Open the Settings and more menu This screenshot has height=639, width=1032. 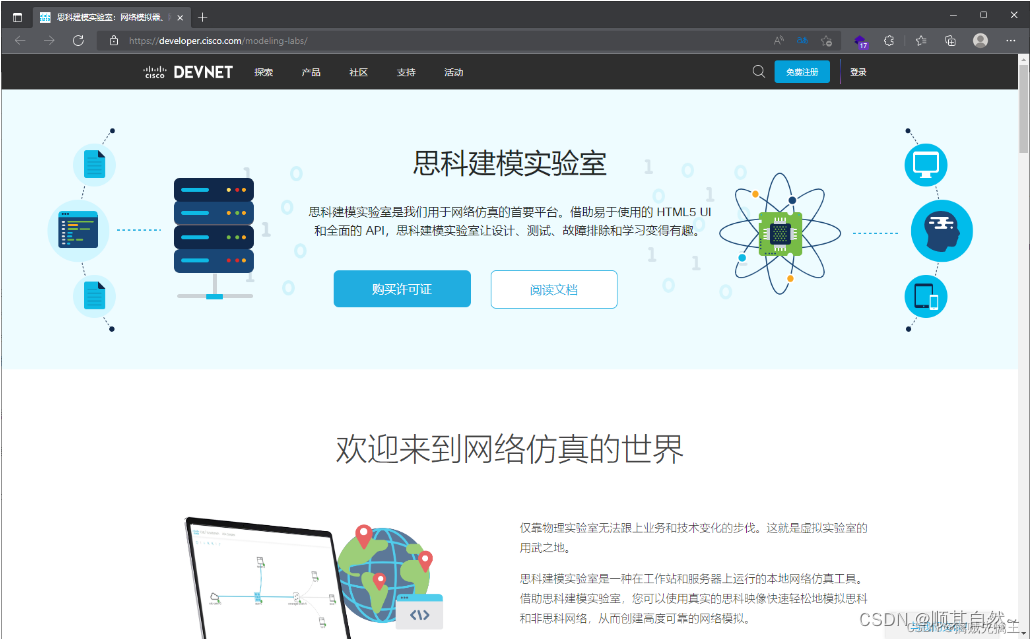coord(1011,41)
